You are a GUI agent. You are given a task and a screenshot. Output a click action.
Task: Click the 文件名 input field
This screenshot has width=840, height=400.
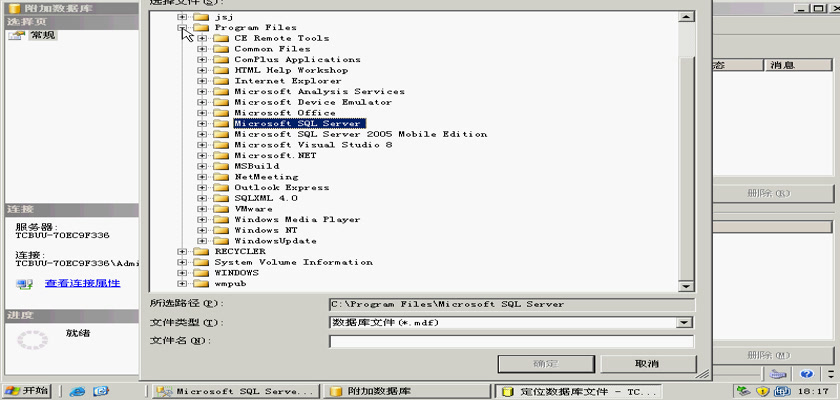[x=512, y=341]
